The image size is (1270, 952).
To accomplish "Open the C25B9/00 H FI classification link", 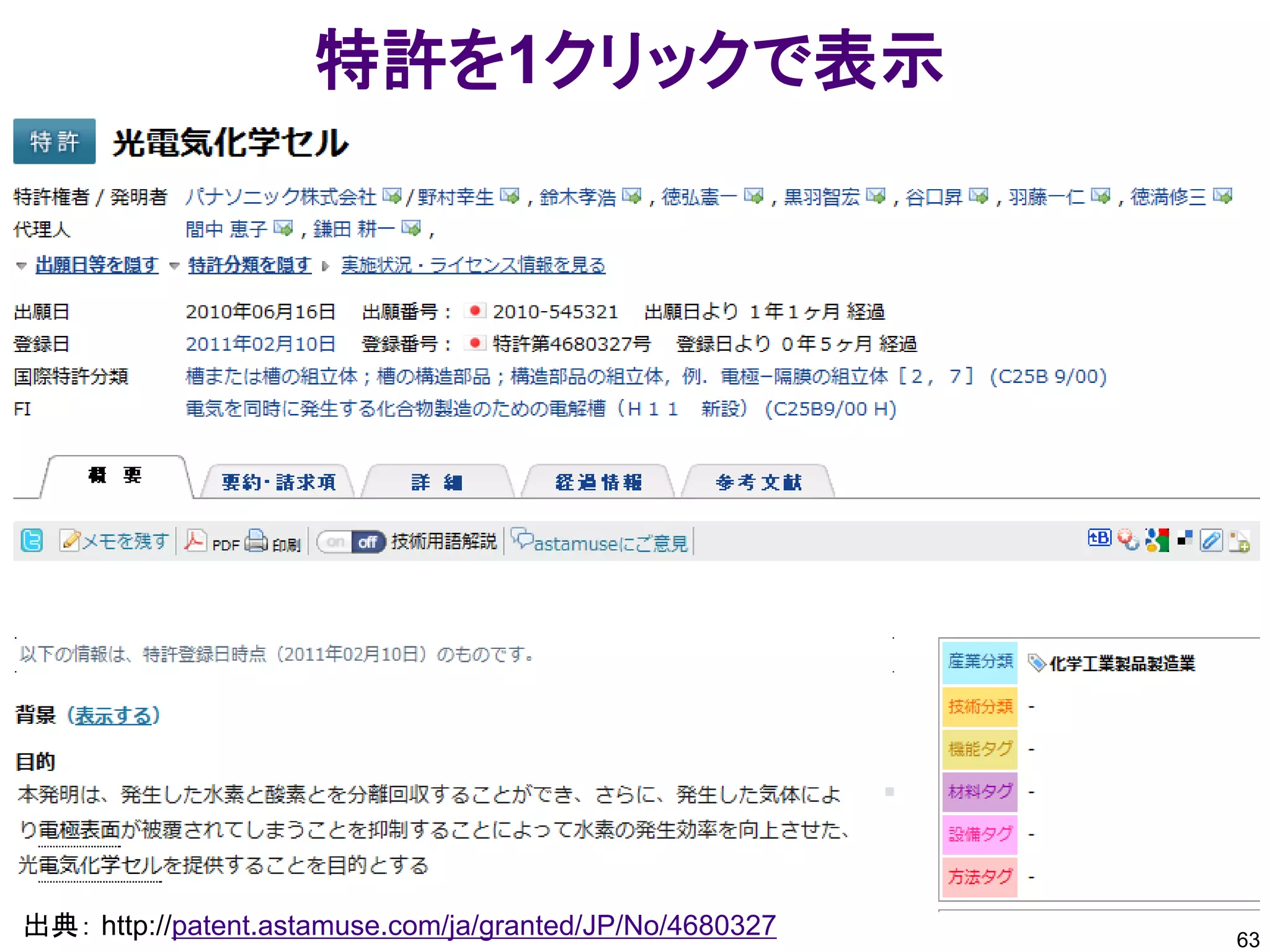I will pyautogui.click(x=541, y=409).
